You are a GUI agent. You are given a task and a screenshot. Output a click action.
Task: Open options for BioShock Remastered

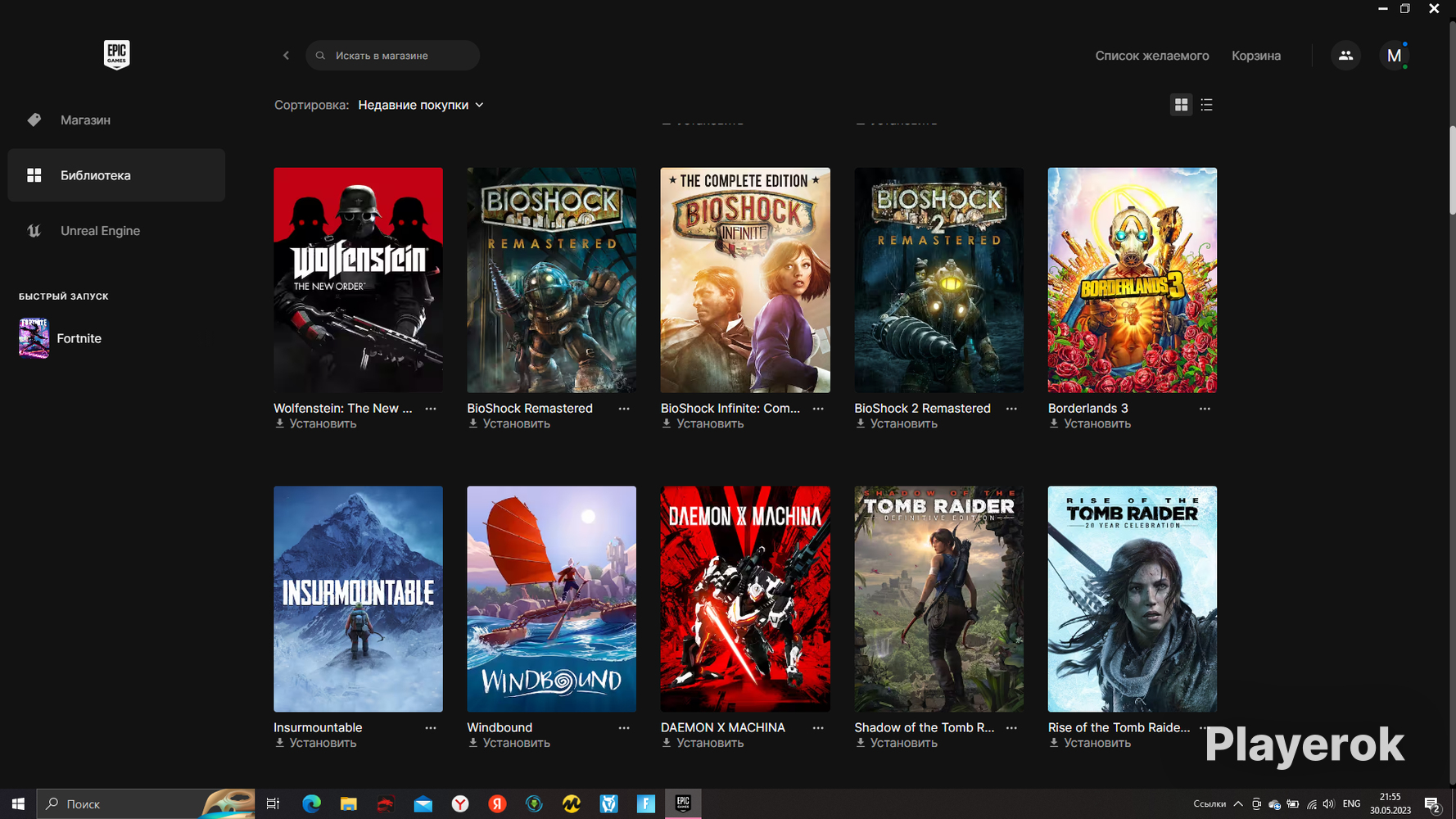coord(624,409)
